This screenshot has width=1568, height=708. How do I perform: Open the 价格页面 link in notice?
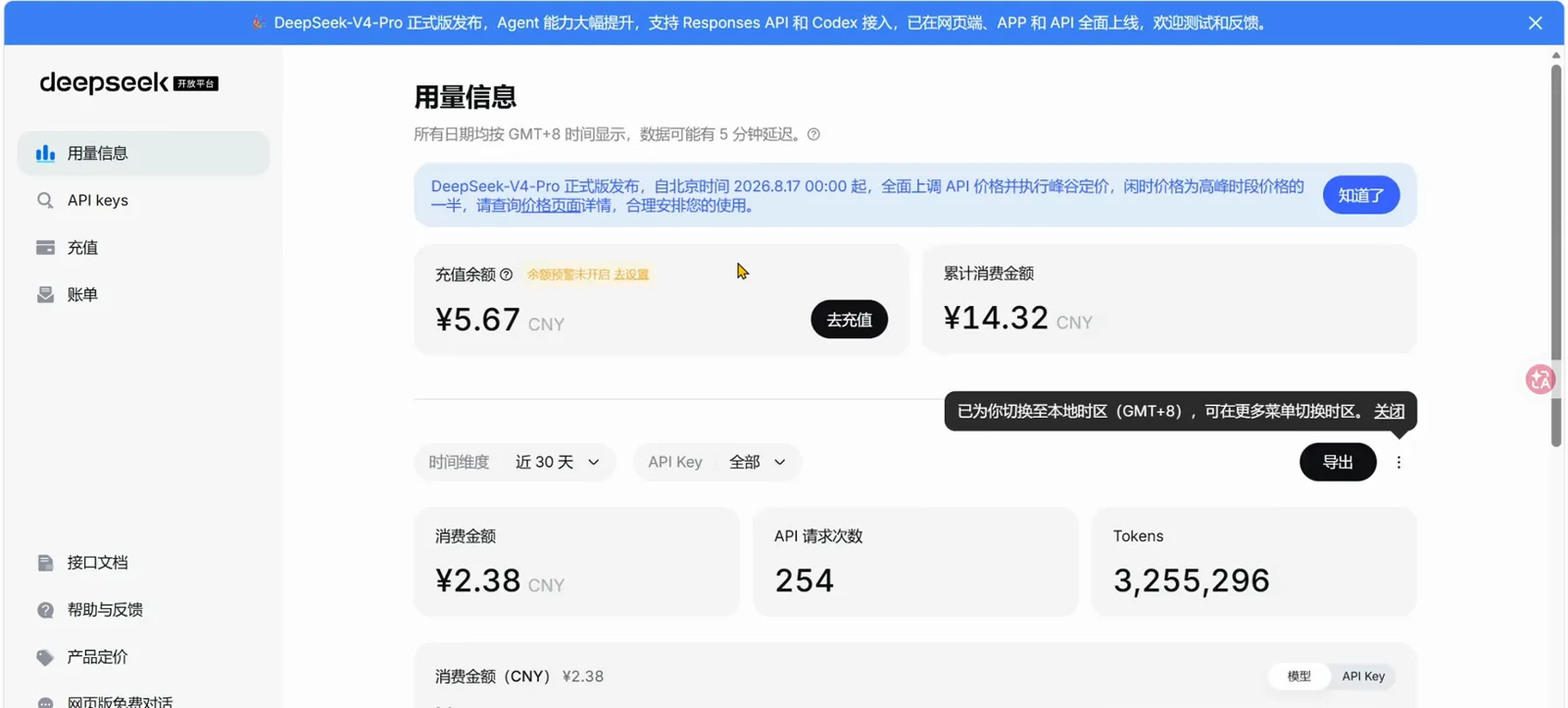[x=552, y=206]
